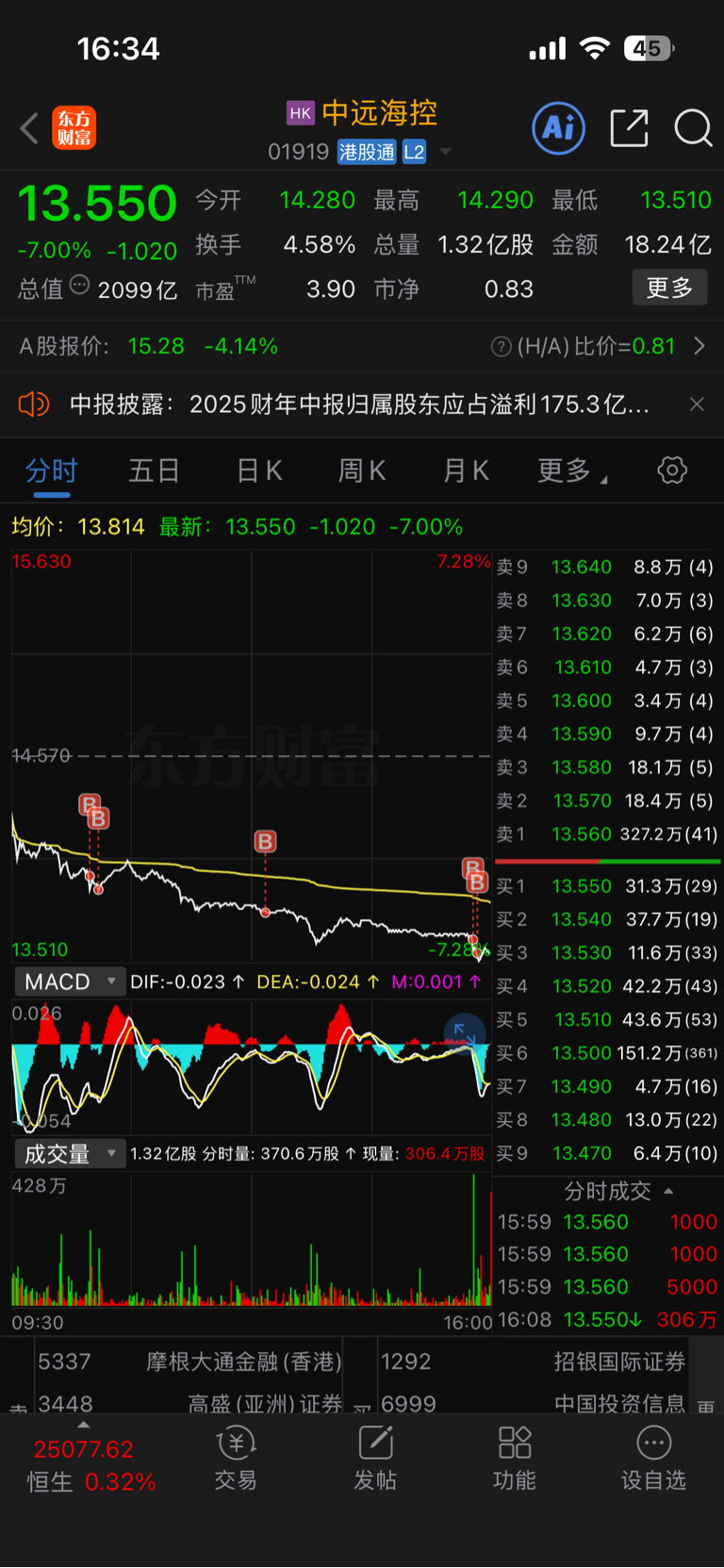Tap the current price 13.550
724x1568 pixels.
coord(97,203)
